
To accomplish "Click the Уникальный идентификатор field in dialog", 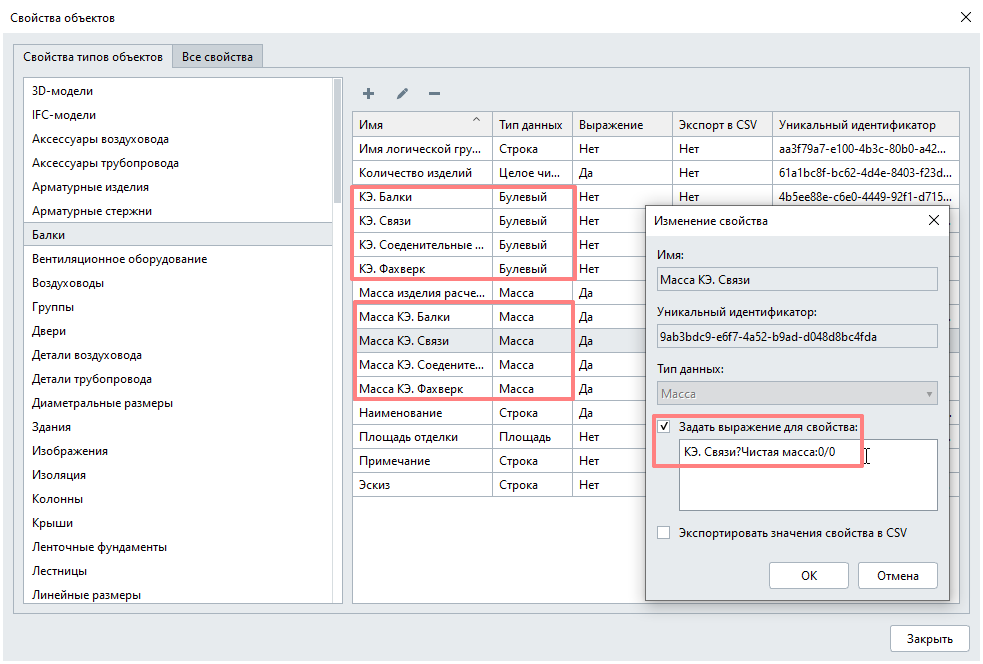I will click(x=797, y=336).
